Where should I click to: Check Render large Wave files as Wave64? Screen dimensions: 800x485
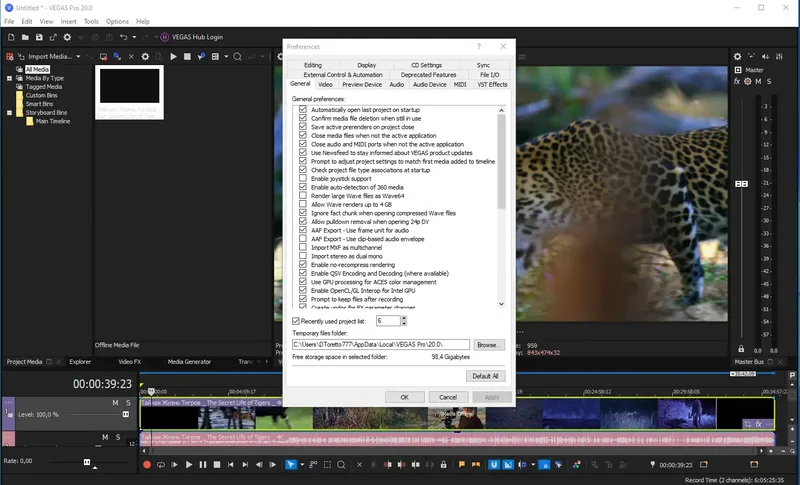[303, 196]
